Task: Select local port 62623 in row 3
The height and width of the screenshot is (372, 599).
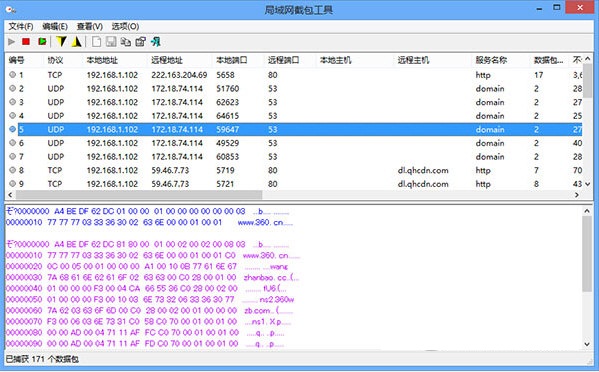Action: [228, 102]
